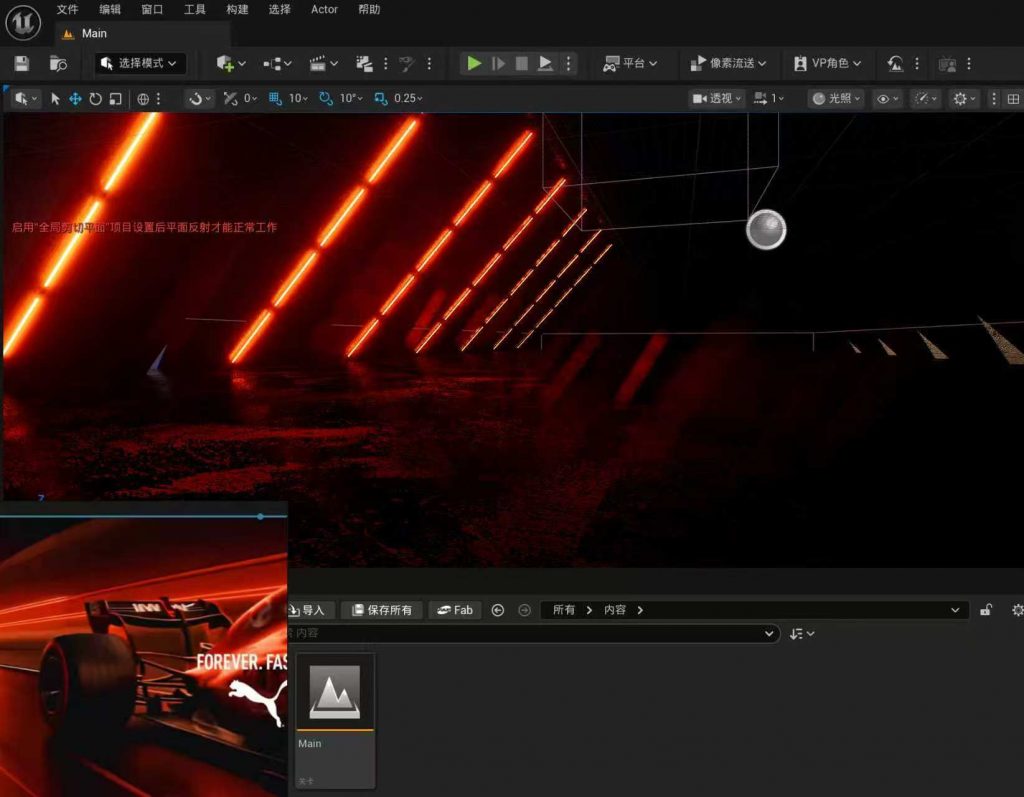The width and height of the screenshot is (1024, 797).
Task: Change scale snap value 0.25
Action: 408,99
